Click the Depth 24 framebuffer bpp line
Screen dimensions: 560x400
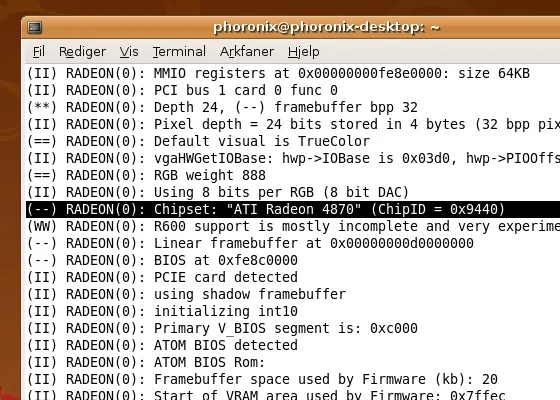(222, 108)
